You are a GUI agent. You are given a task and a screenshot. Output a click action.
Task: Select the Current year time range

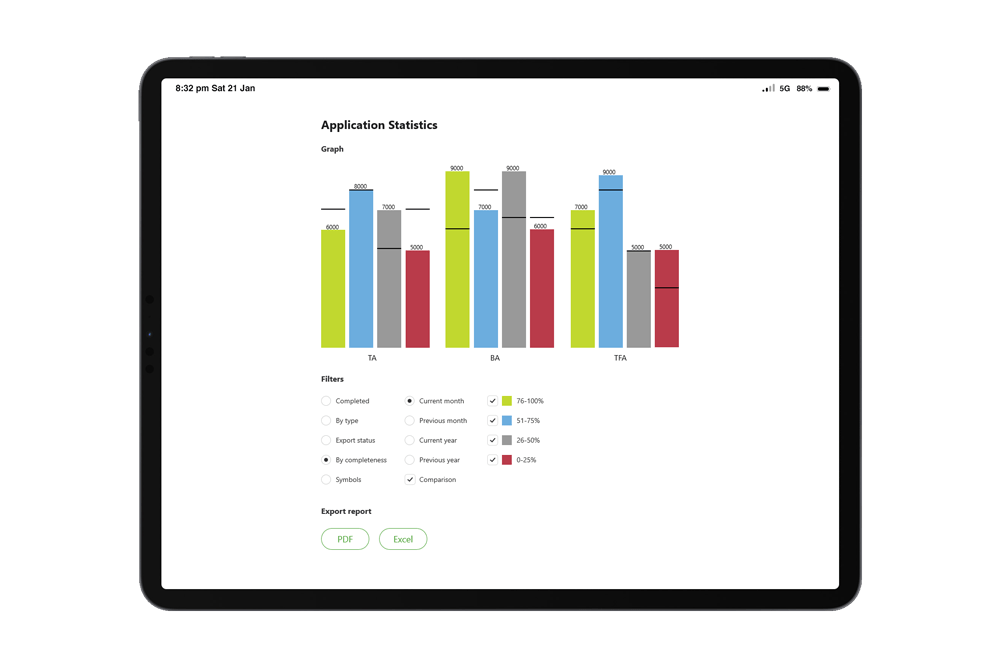click(409, 440)
